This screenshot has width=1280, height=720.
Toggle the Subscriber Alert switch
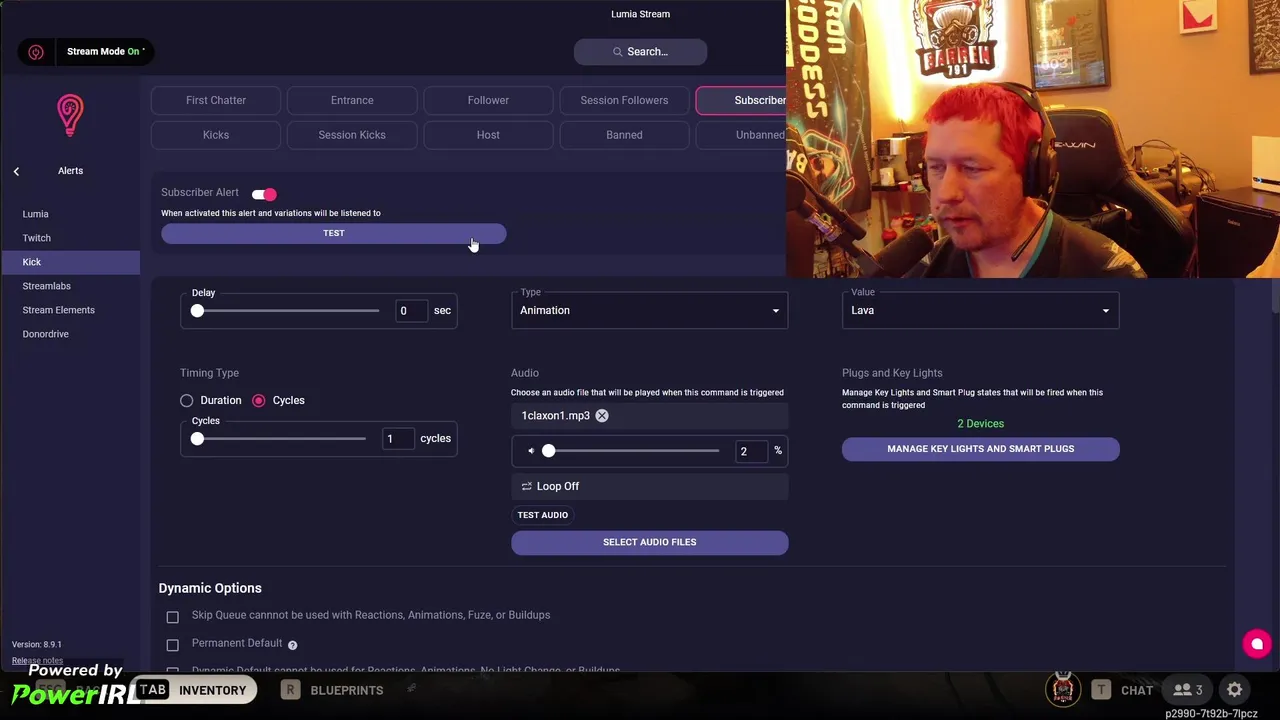pyautogui.click(x=264, y=194)
